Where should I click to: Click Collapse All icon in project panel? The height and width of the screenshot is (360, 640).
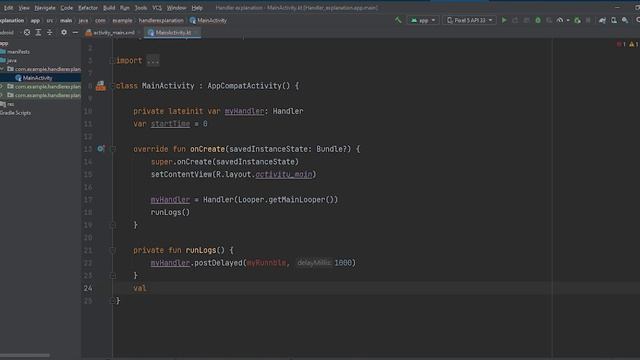pyautogui.click(x=49, y=32)
